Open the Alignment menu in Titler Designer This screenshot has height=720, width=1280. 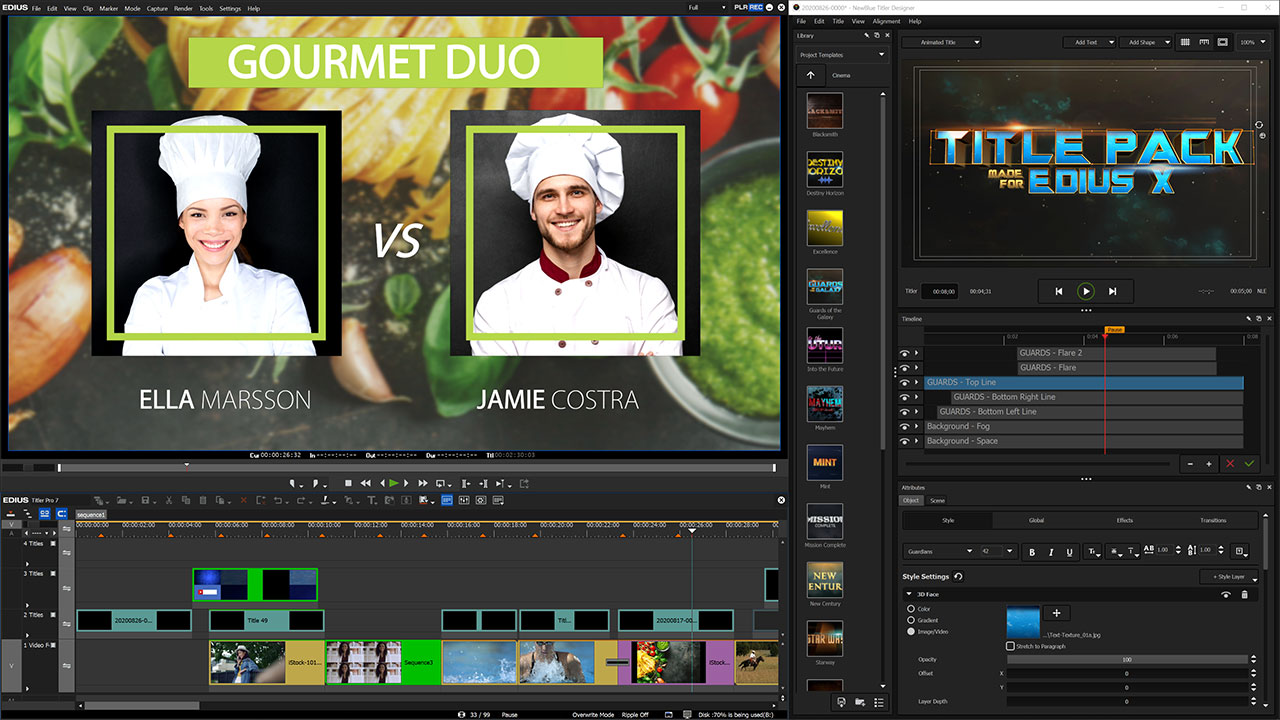tap(886, 21)
